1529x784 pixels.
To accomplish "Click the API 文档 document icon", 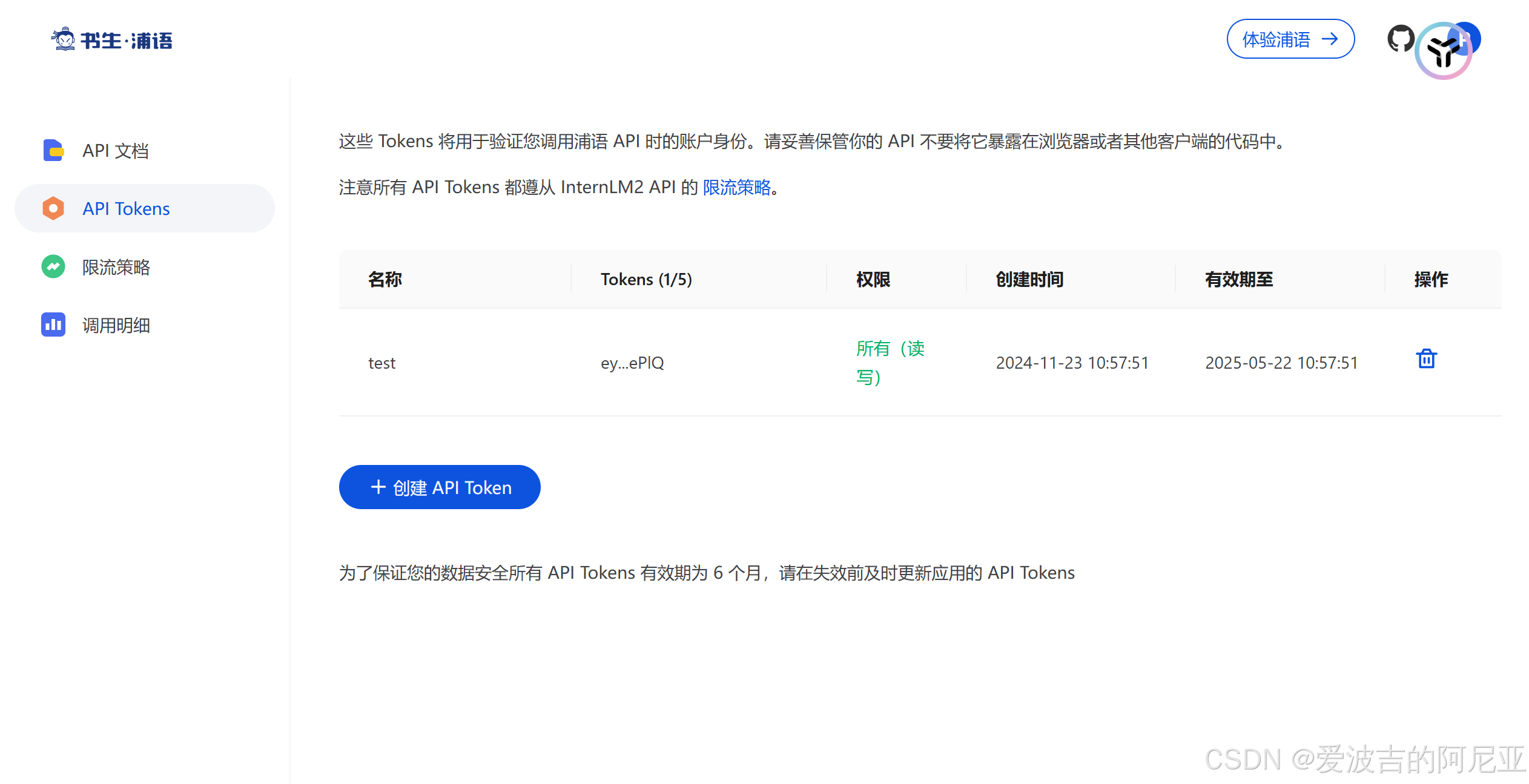I will 53,150.
